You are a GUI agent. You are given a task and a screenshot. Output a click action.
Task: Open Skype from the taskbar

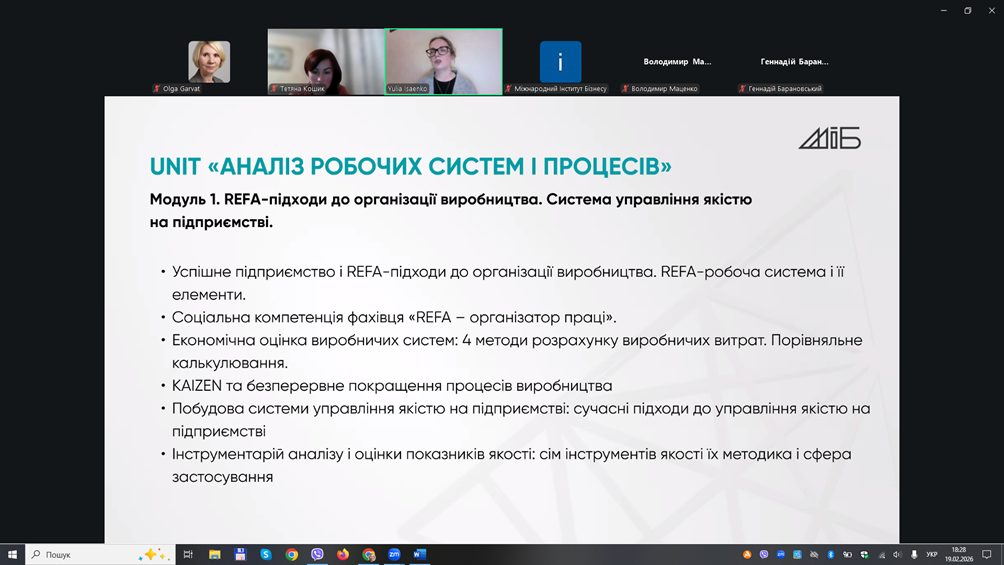click(266, 554)
